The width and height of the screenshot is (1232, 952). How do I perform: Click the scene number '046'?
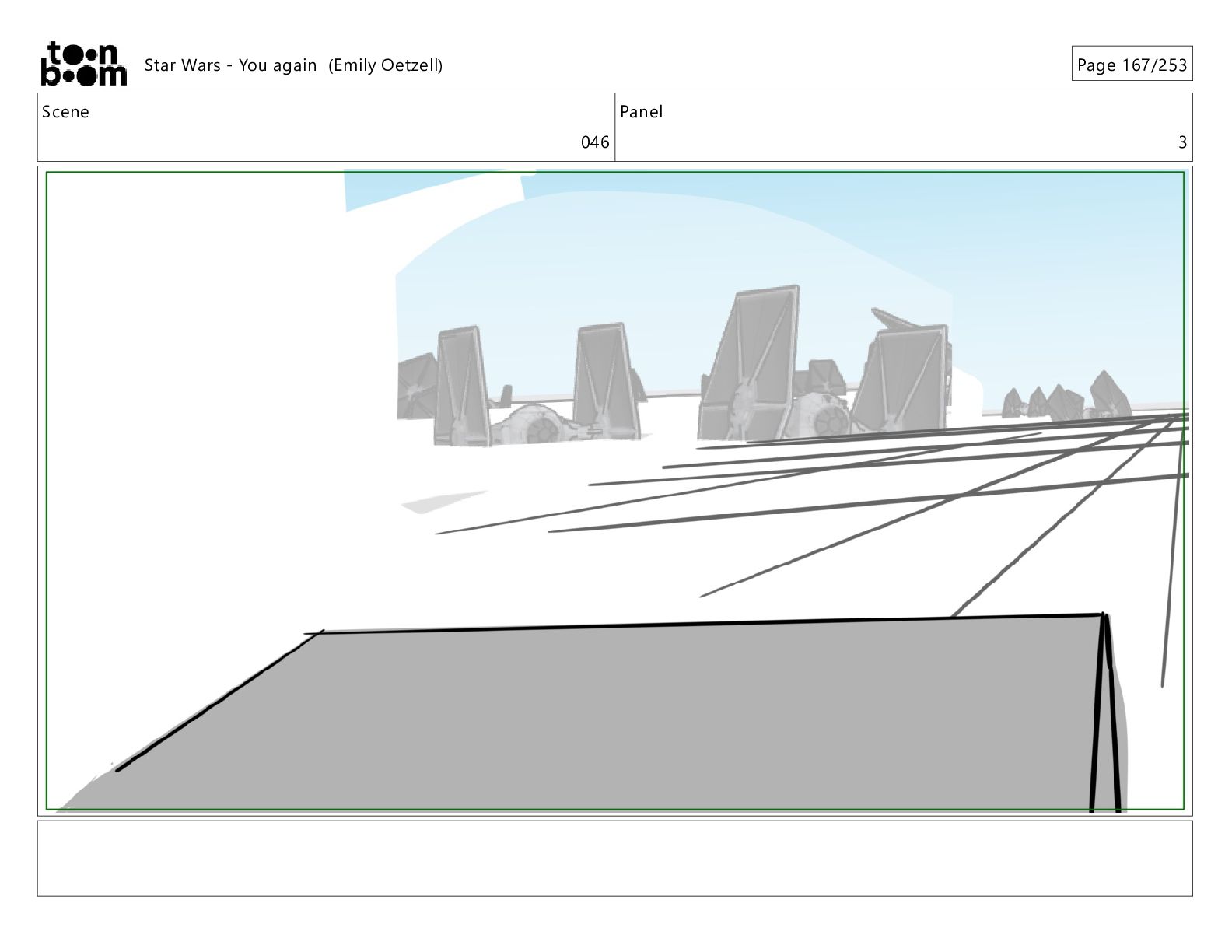click(595, 142)
